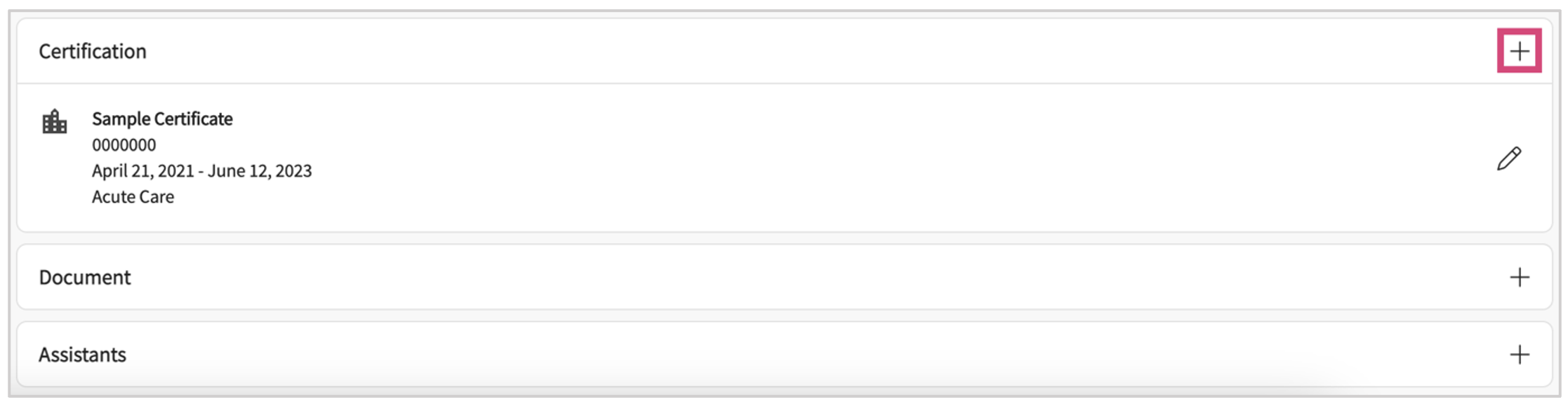Click the end date June 12, 2023
1568x407 pixels.
click(260, 171)
